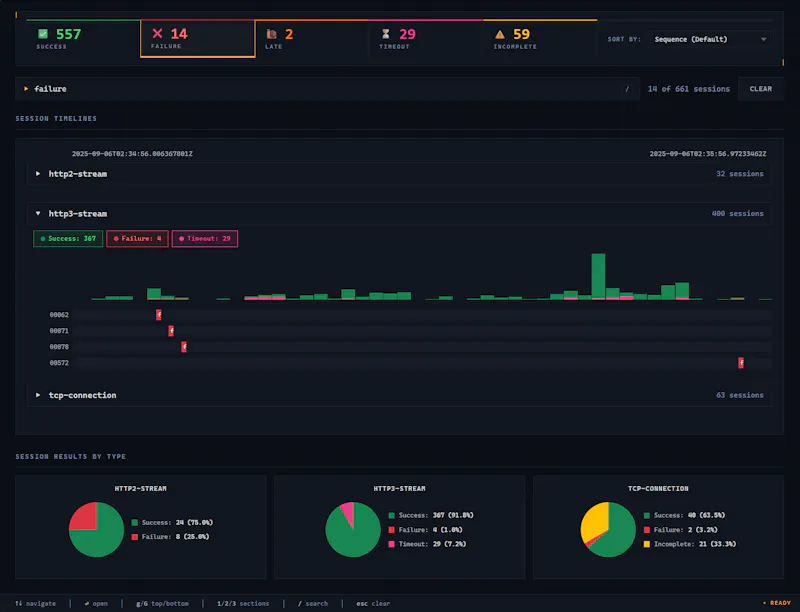This screenshot has width=800, height=612.
Task: Click the HTTP2-STREAM pie chart
Action: 96,529
